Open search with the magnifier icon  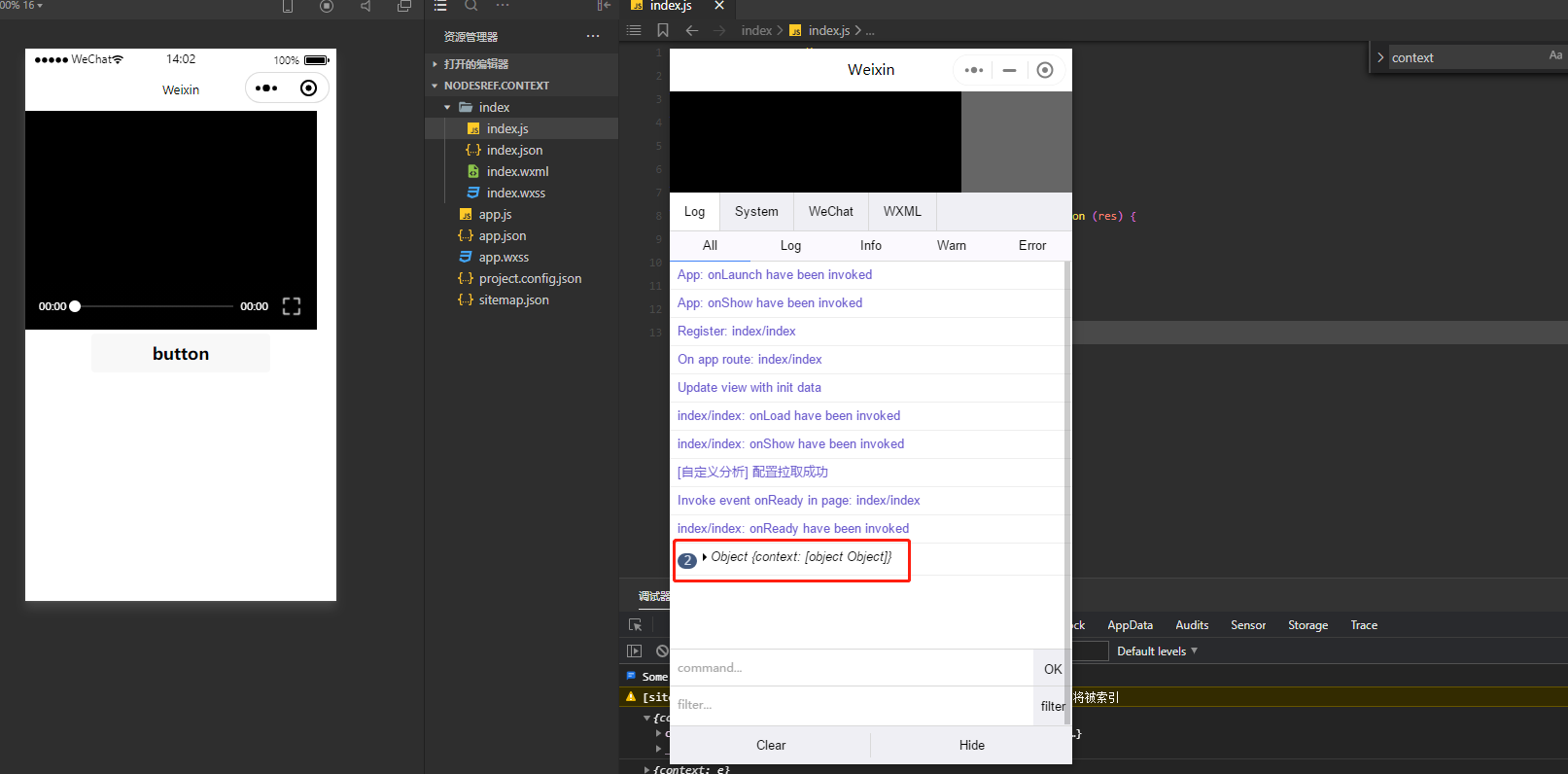(x=471, y=6)
